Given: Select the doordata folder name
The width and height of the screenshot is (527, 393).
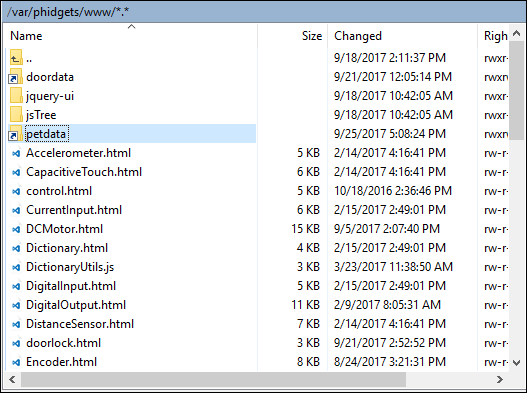Looking at the screenshot, I should [x=50, y=77].
